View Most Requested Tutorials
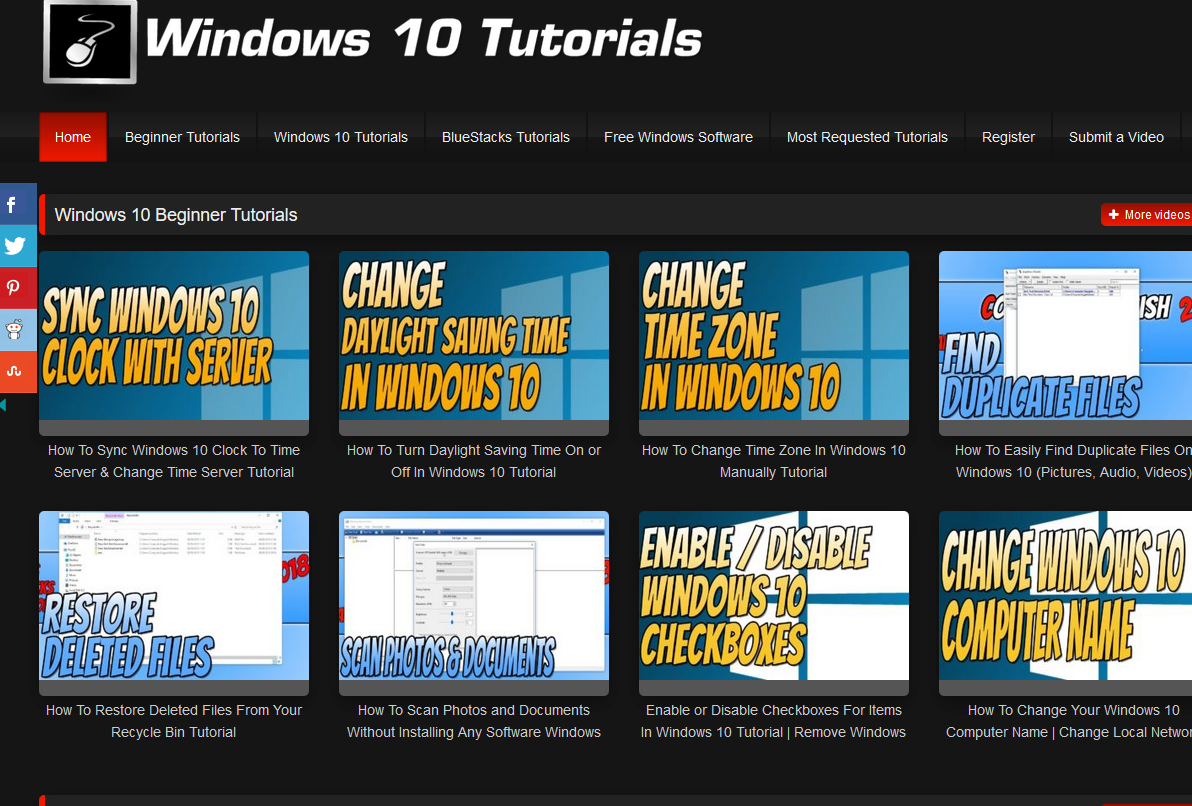 (866, 137)
